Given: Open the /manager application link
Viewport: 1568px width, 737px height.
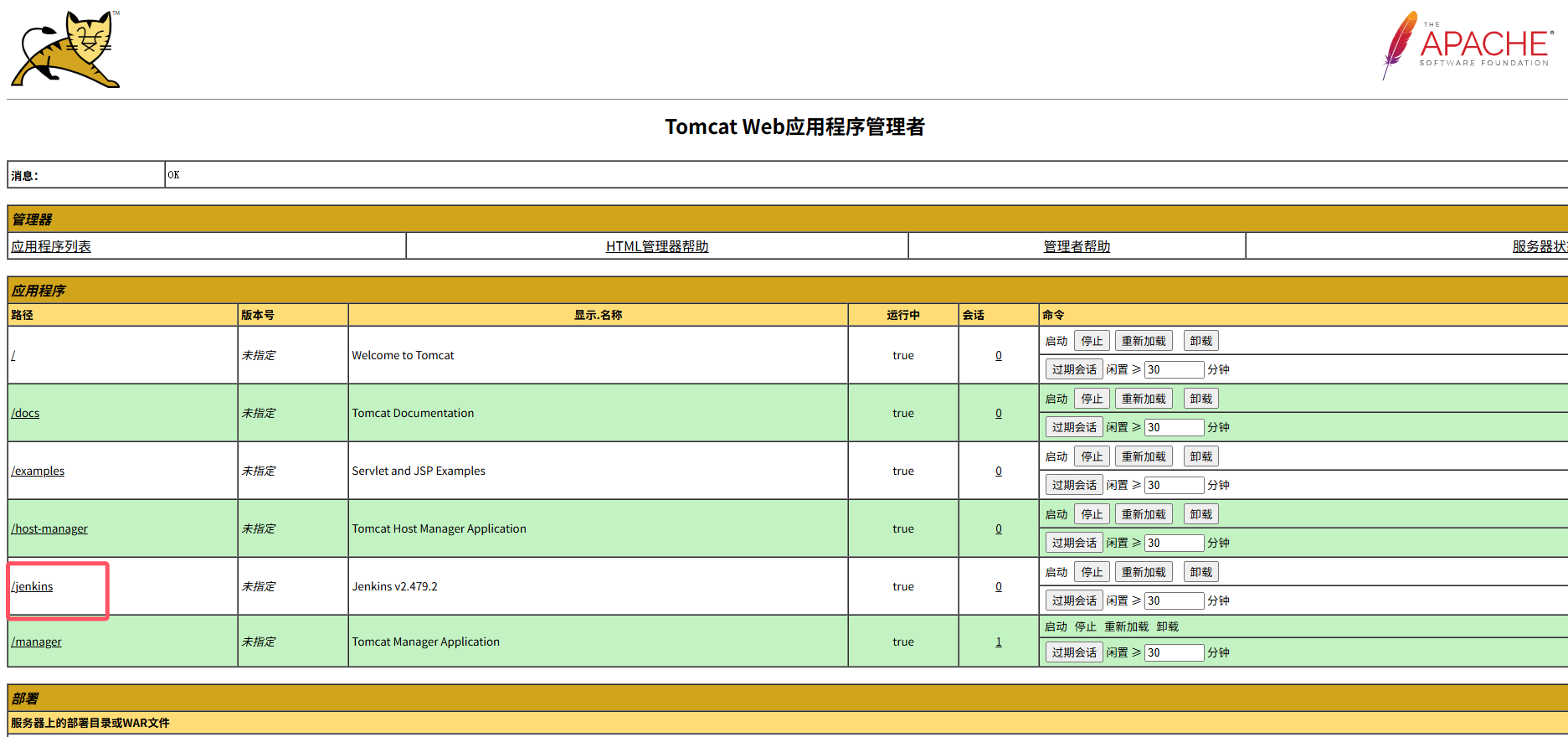Looking at the screenshot, I should [x=36, y=642].
